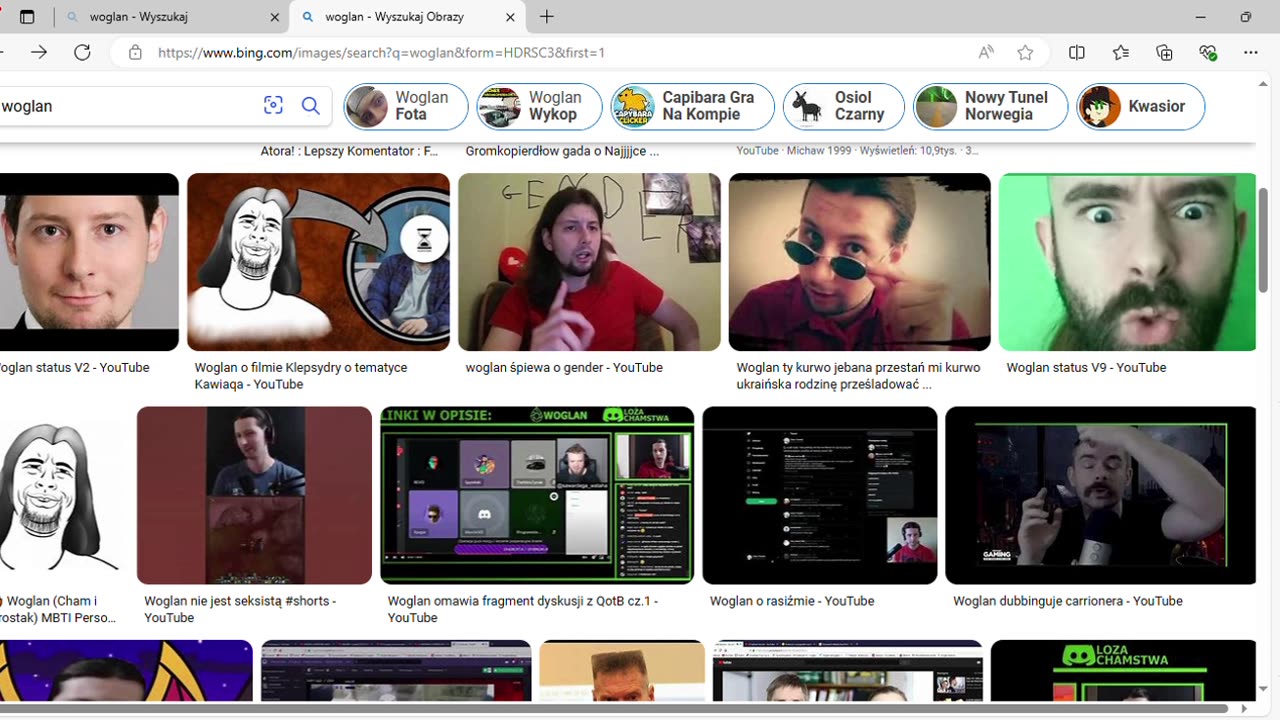Click the browser address bar URL

381,52
